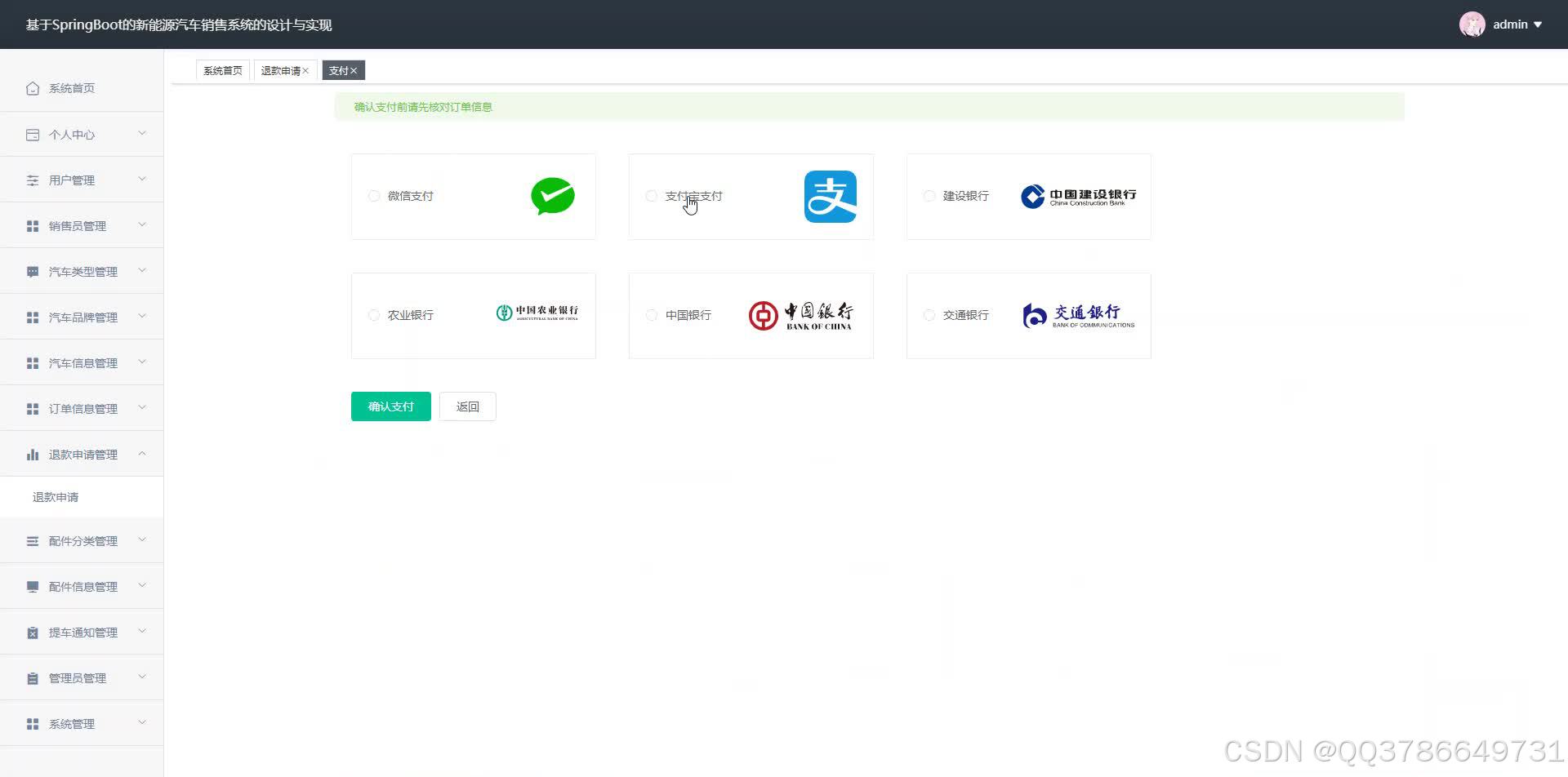Image resolution: width=1568 pixels, height=777 pixels.
Task: Open the admin dropdown arrow
Action: [x=1538, y=24]
